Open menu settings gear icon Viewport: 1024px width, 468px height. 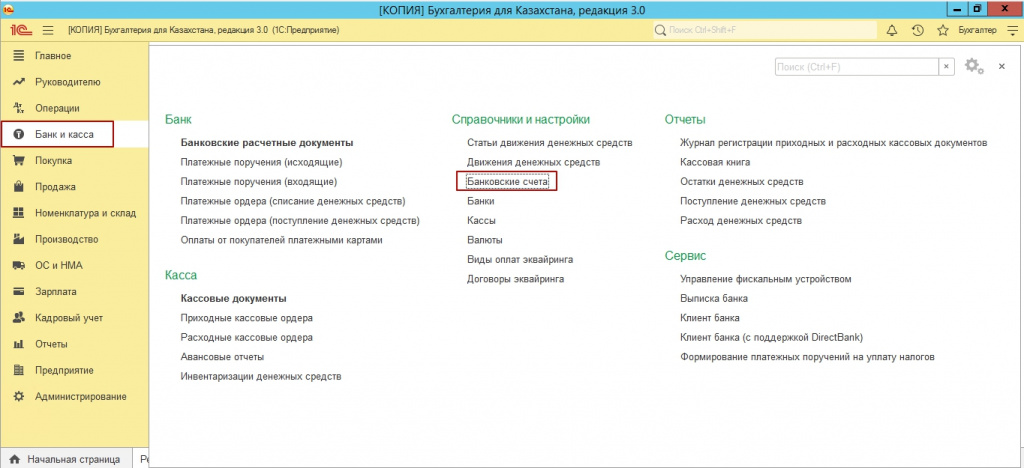pyautogui.click(x=974, y=66)
